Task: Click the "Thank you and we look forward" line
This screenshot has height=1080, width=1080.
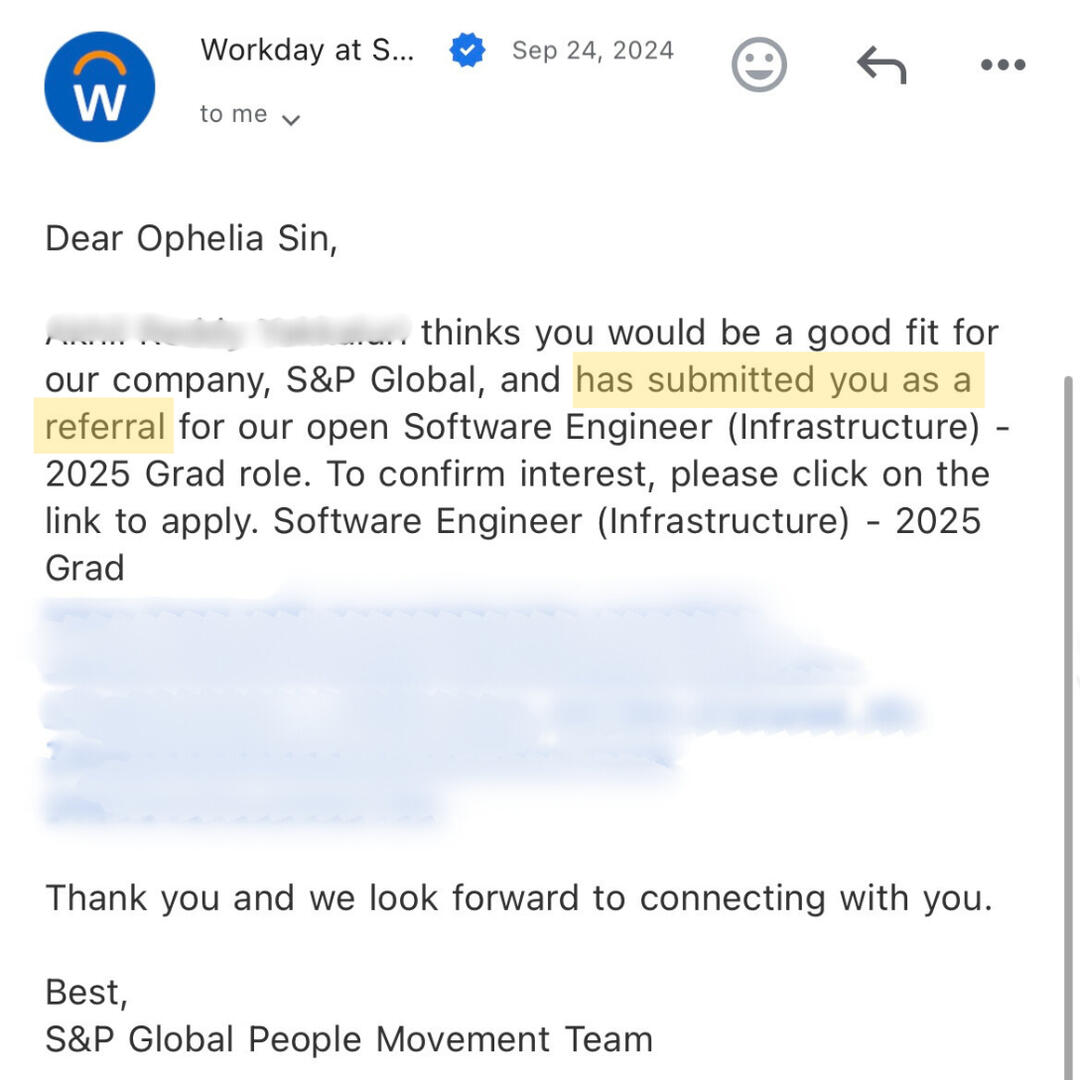Action: (x=518, y=898)
